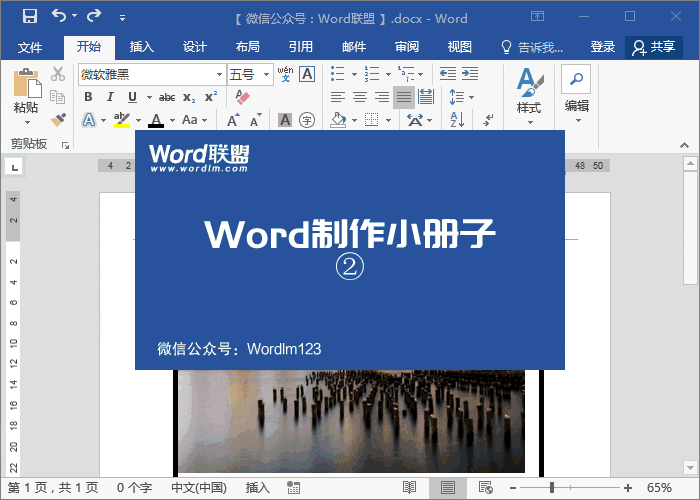Click the phonetic guide wén icon
This screenshot has height=500, width=700.
coord(285,74)
